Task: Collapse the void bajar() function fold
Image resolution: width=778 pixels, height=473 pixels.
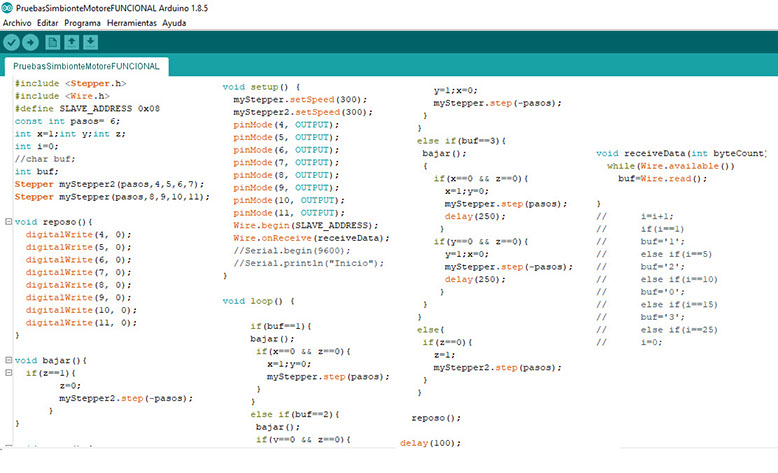Action: (8, 360)
